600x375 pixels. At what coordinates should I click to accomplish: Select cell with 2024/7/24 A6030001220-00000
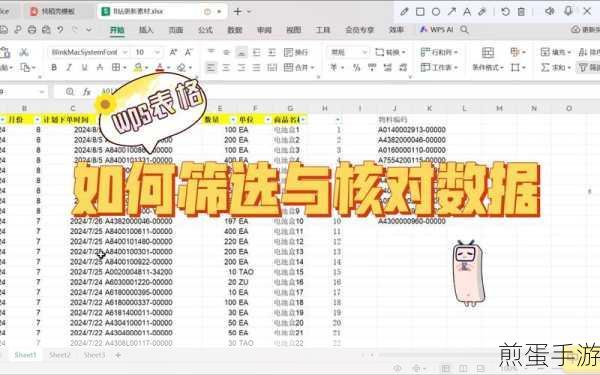(121, 282)
